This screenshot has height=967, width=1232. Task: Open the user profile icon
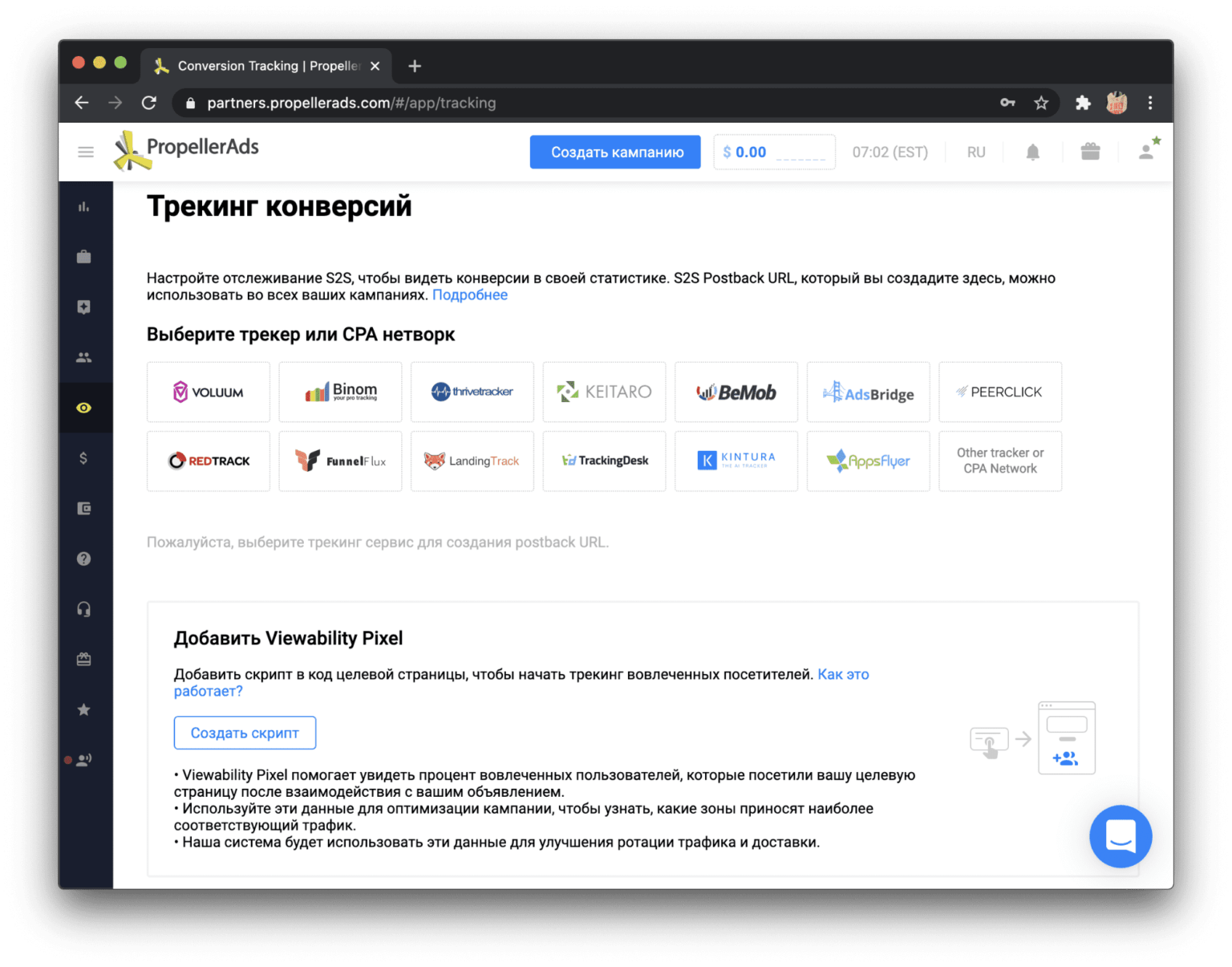pyautogui.click(x=1148, y=150)
